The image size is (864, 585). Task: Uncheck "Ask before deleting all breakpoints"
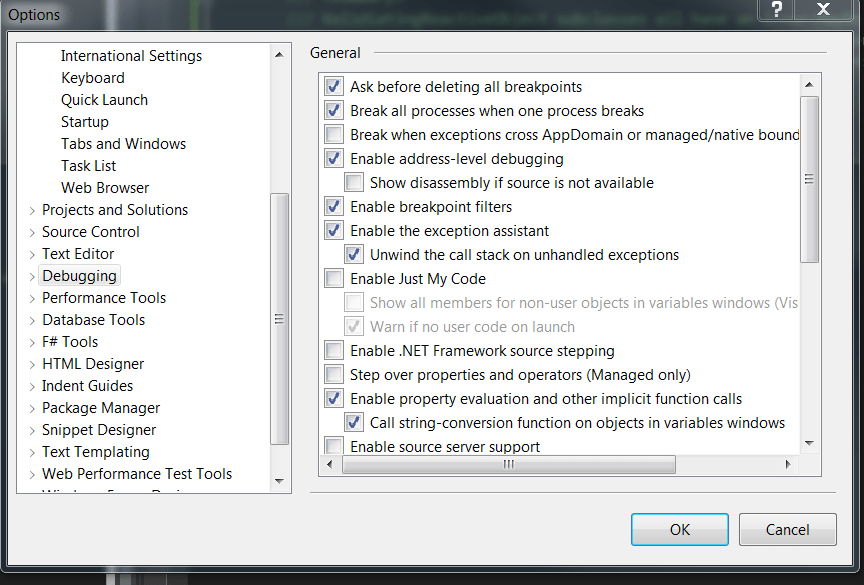333,86
